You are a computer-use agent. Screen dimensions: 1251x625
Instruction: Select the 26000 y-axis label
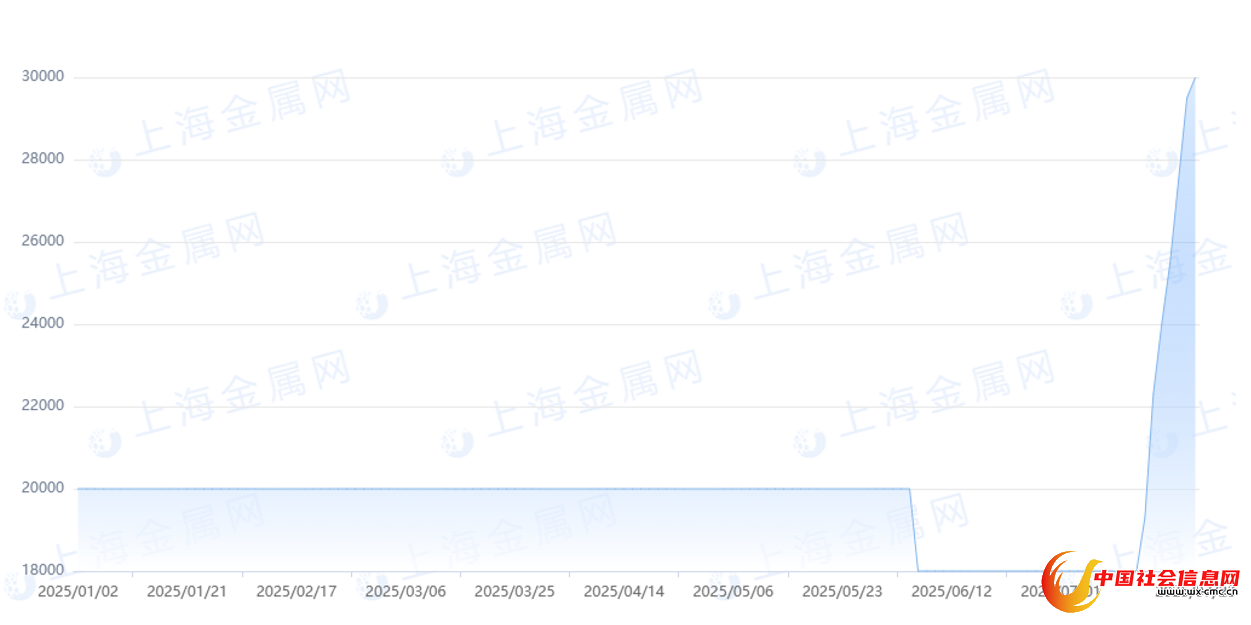click(43, 241)
